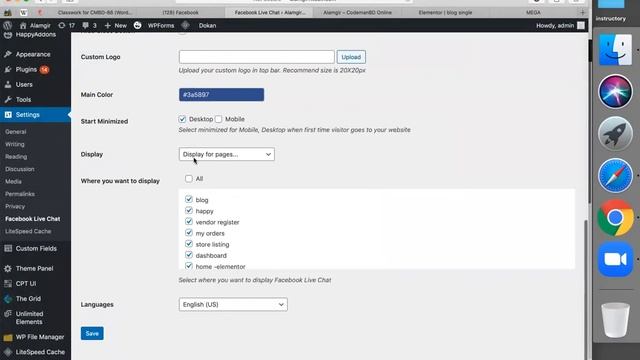Switch to (128) Facebook tab
The height and width of the screenshot is (360, 640).
coord(180,13)
